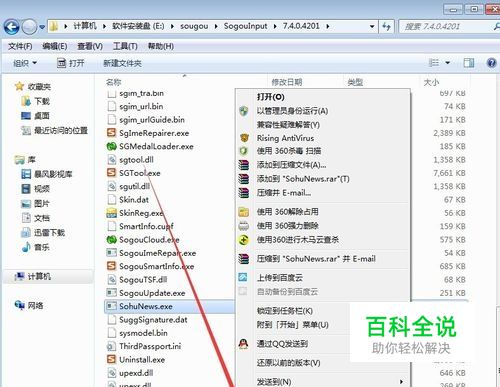The image size is (500, 387).
Task: Open the 编辑(E) menu
Action: pos(55,46)
